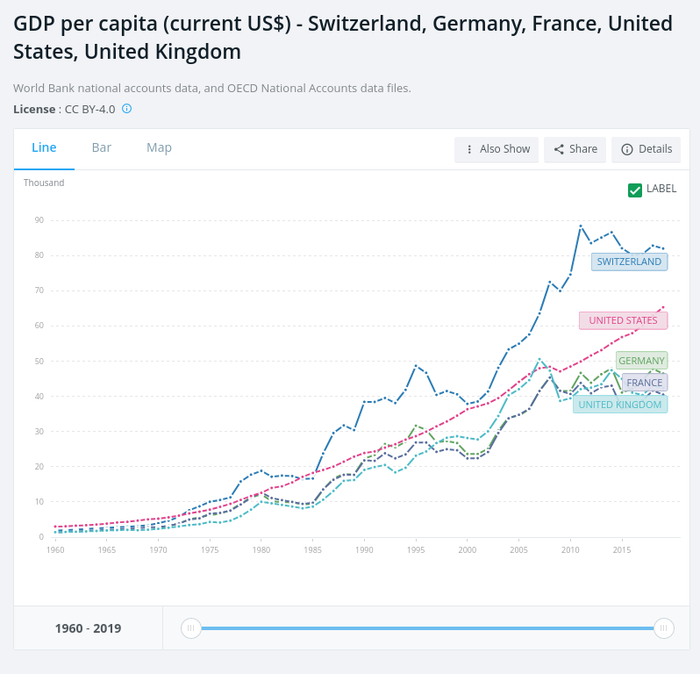Click the three-dot icon beside Also Show
This screenshot has height=674, width=700.
pyautogui.click(x=469, y=149)
